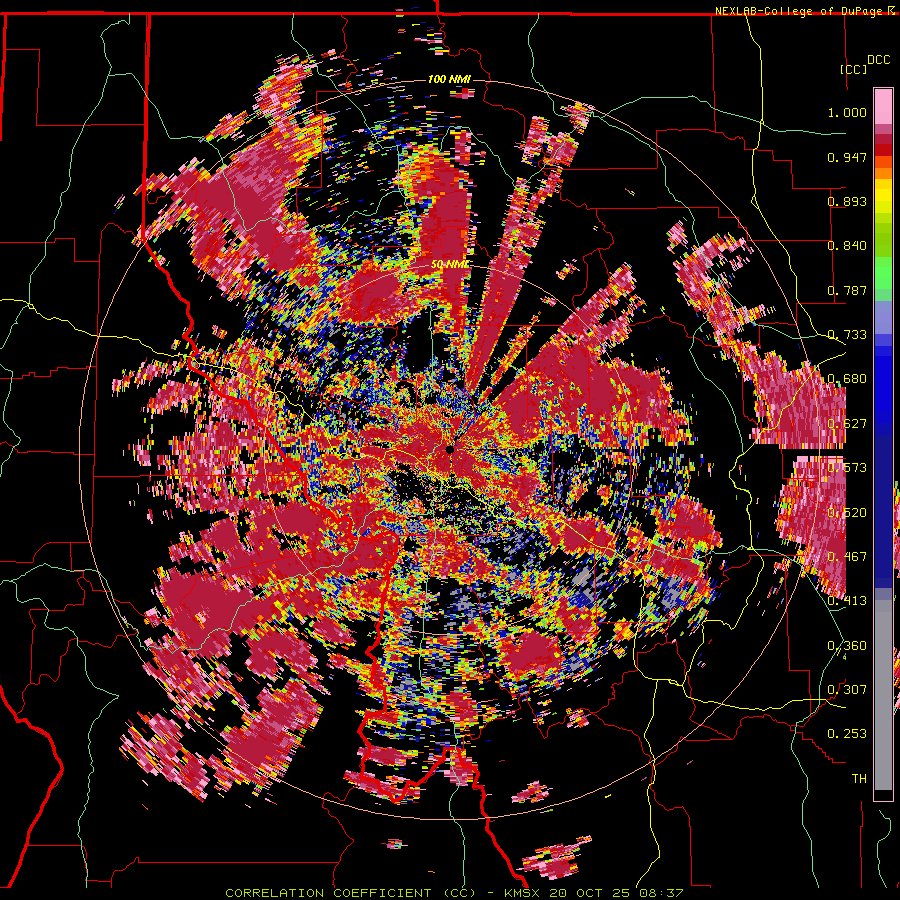Select the 0.253 legend value

pos(847,734)
